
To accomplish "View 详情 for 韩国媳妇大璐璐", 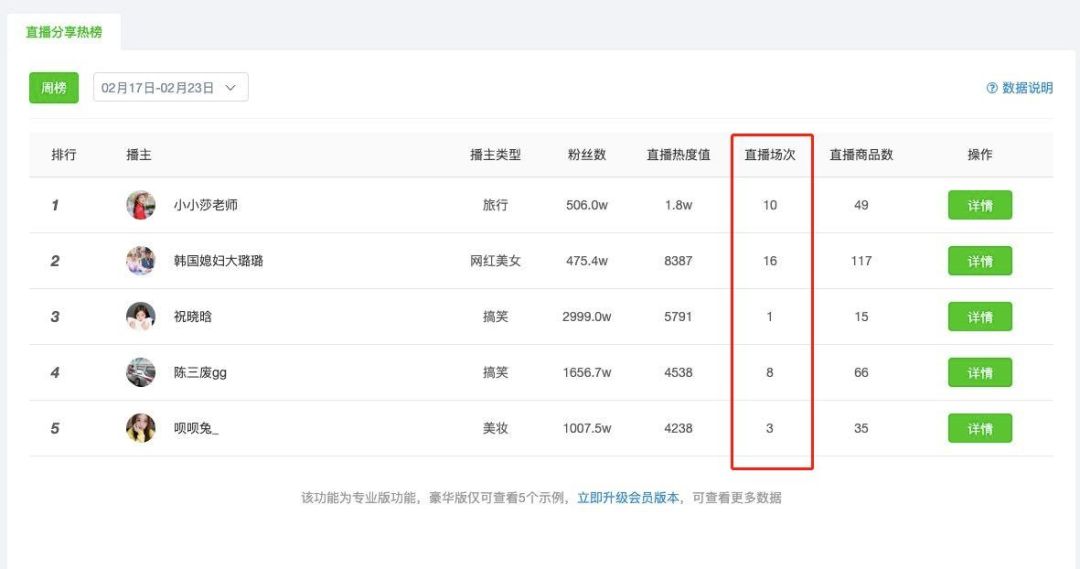I will tap(980, 261).
